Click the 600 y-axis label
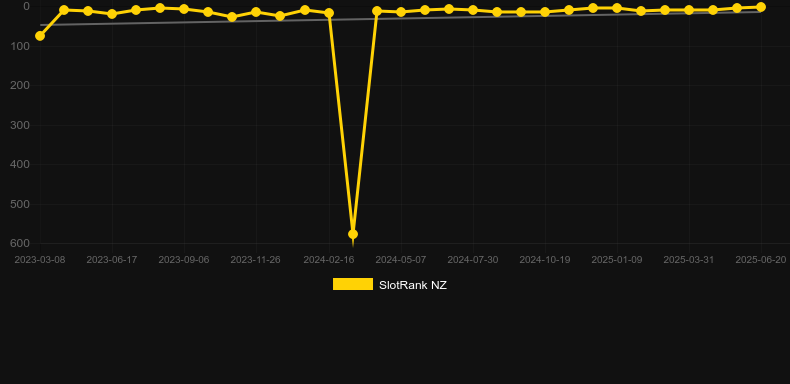 (x=20, y=243)
